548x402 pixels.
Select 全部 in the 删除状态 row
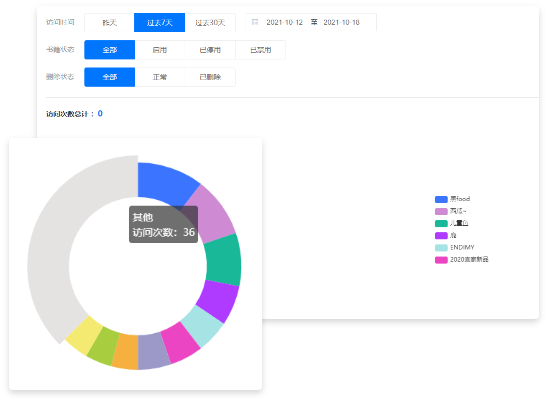pos(109,77)
